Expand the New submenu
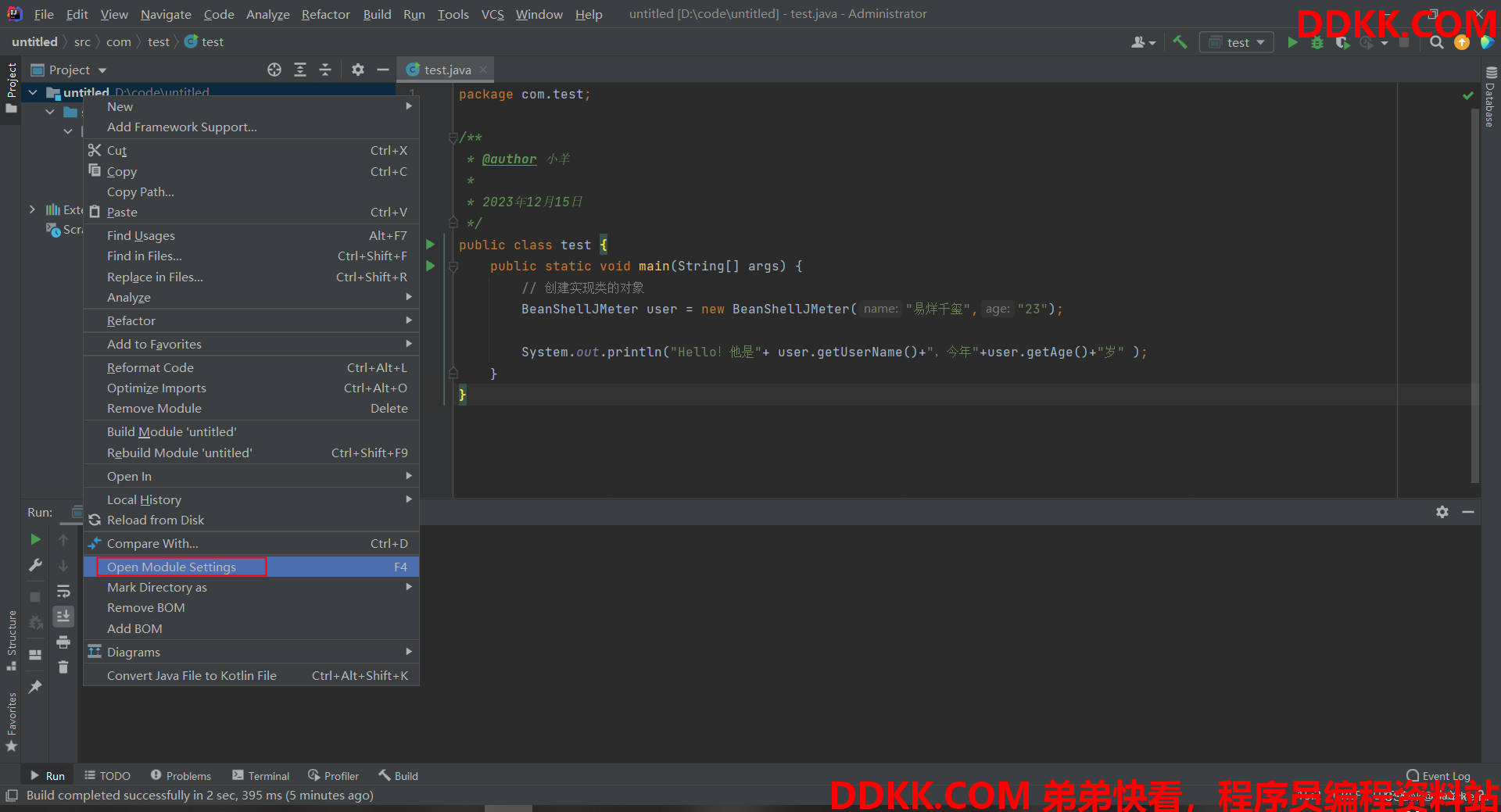The image size is (1501, 812). click(251, 106)
